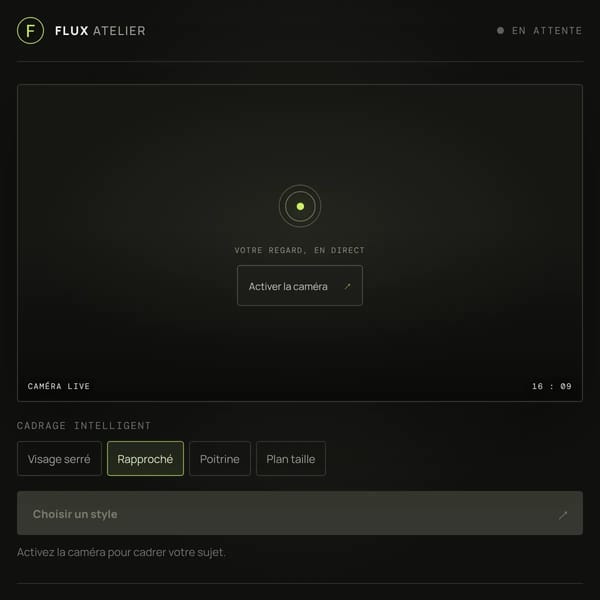
Task: Click the arrow icon on Activer la caméra
Action: tap(347, 286)
